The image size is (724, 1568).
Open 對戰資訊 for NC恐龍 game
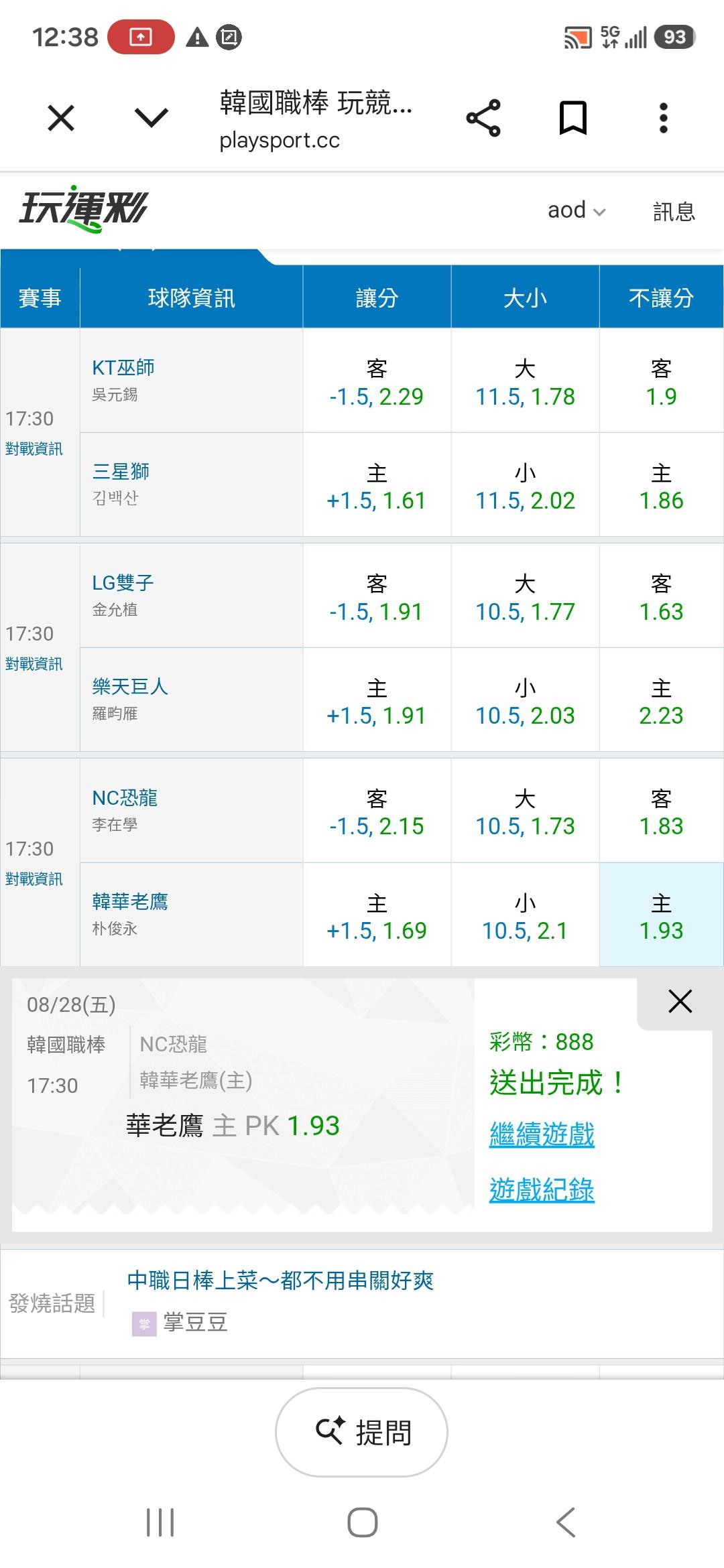[34, 879]
